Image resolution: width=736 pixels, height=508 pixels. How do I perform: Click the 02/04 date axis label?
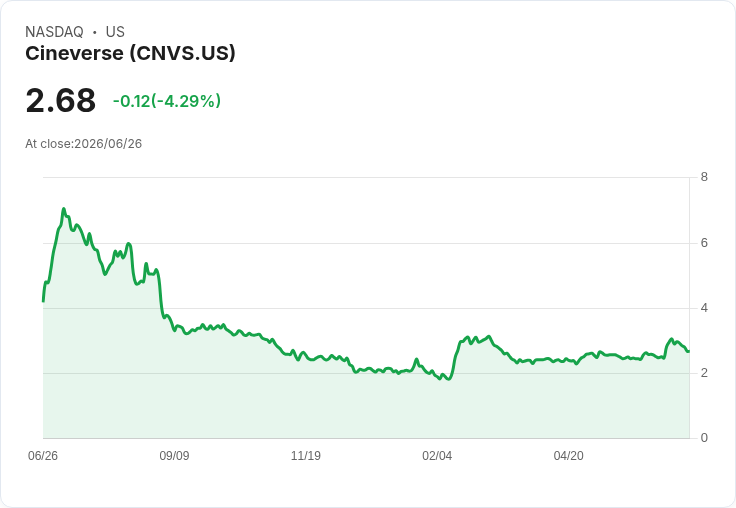click(x=437, y=456)
